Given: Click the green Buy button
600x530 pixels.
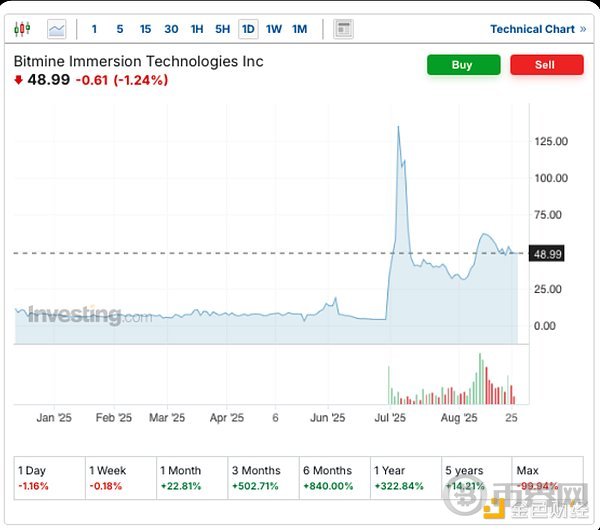Looking at the screenshot, I should [x=463, y=65].
